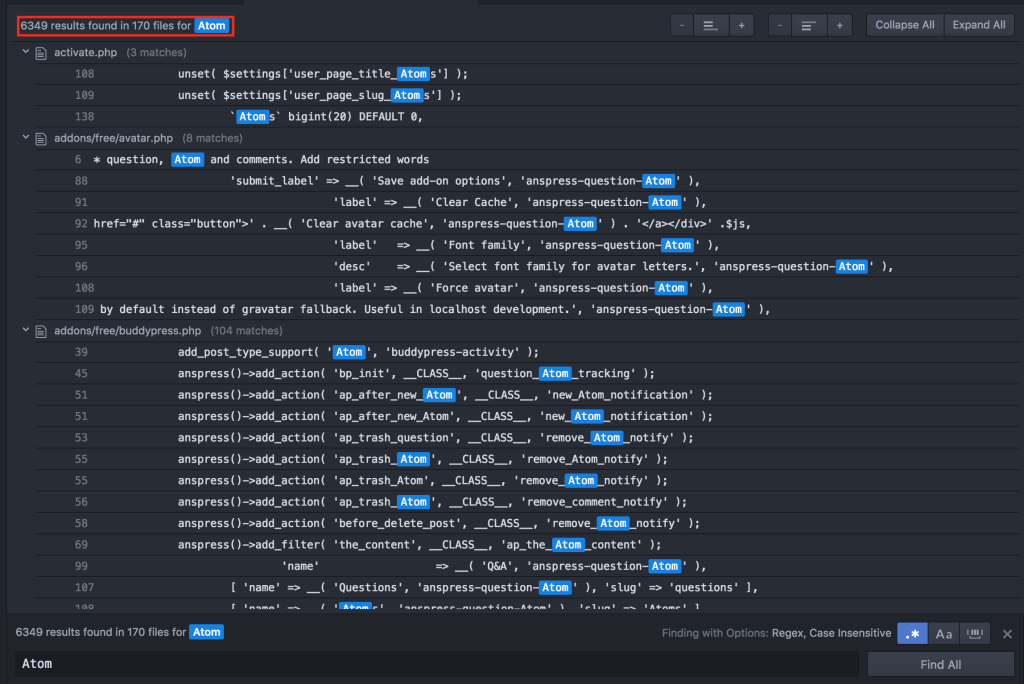The image size is (1024, 684).
Task: Open line 91 'Clear Cache' result
Action: coord(527,203)
